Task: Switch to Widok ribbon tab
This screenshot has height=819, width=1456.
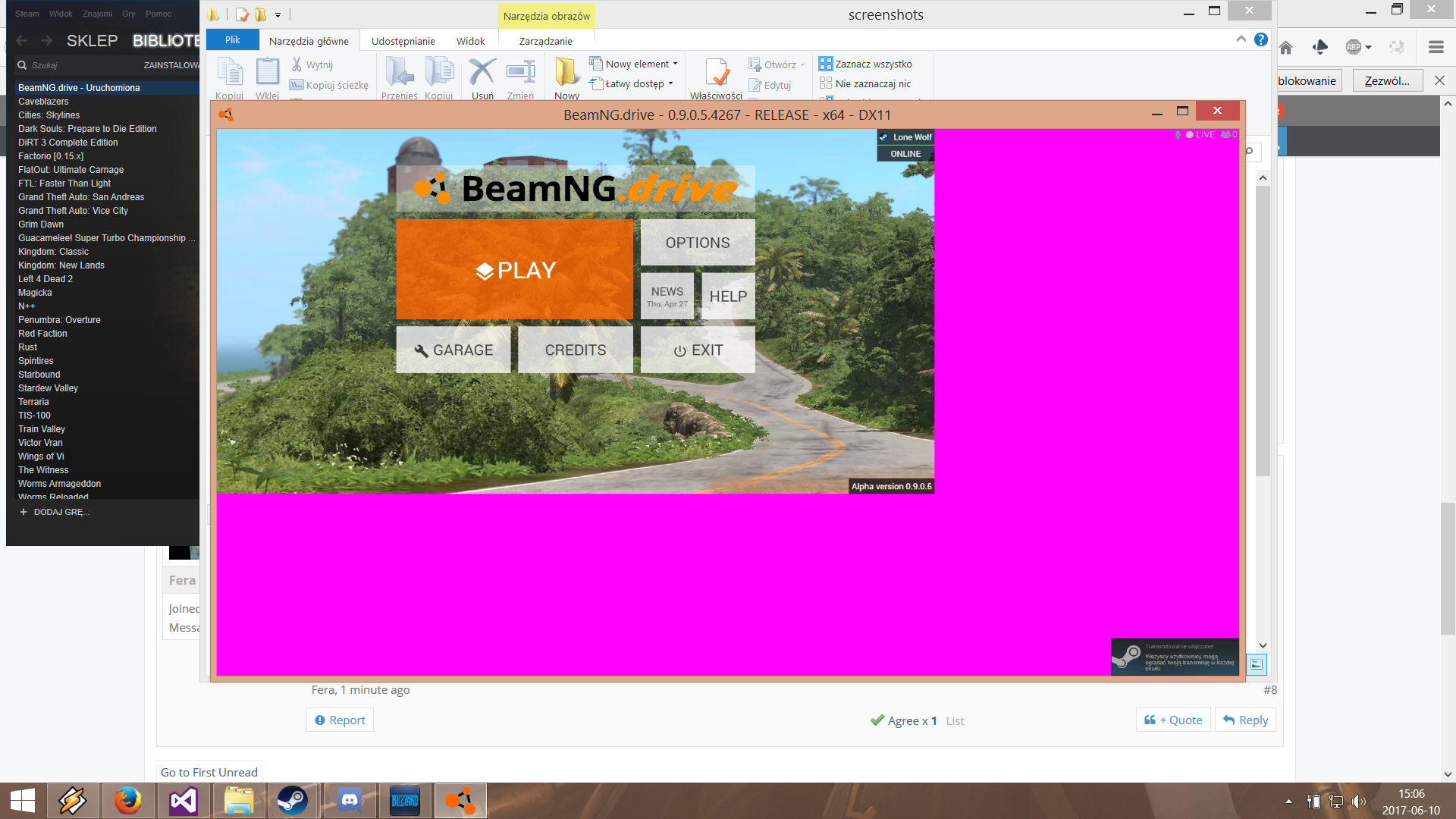Action: 470,41
